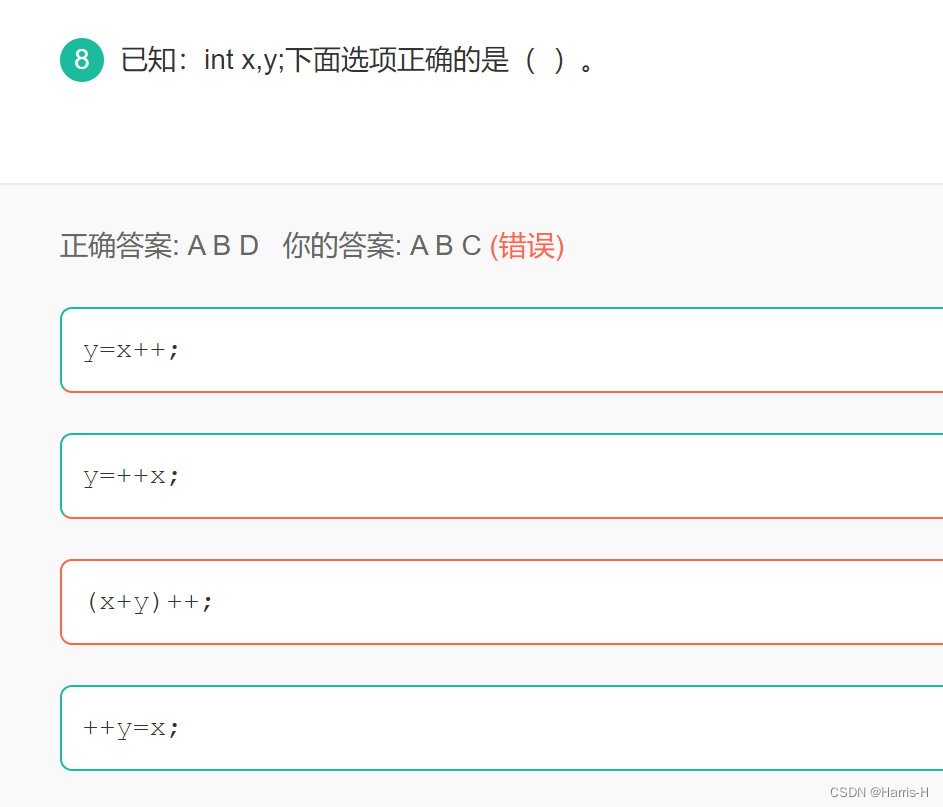Click the green border of option A
The image size is (943, 807).
(x=63, y=350)
